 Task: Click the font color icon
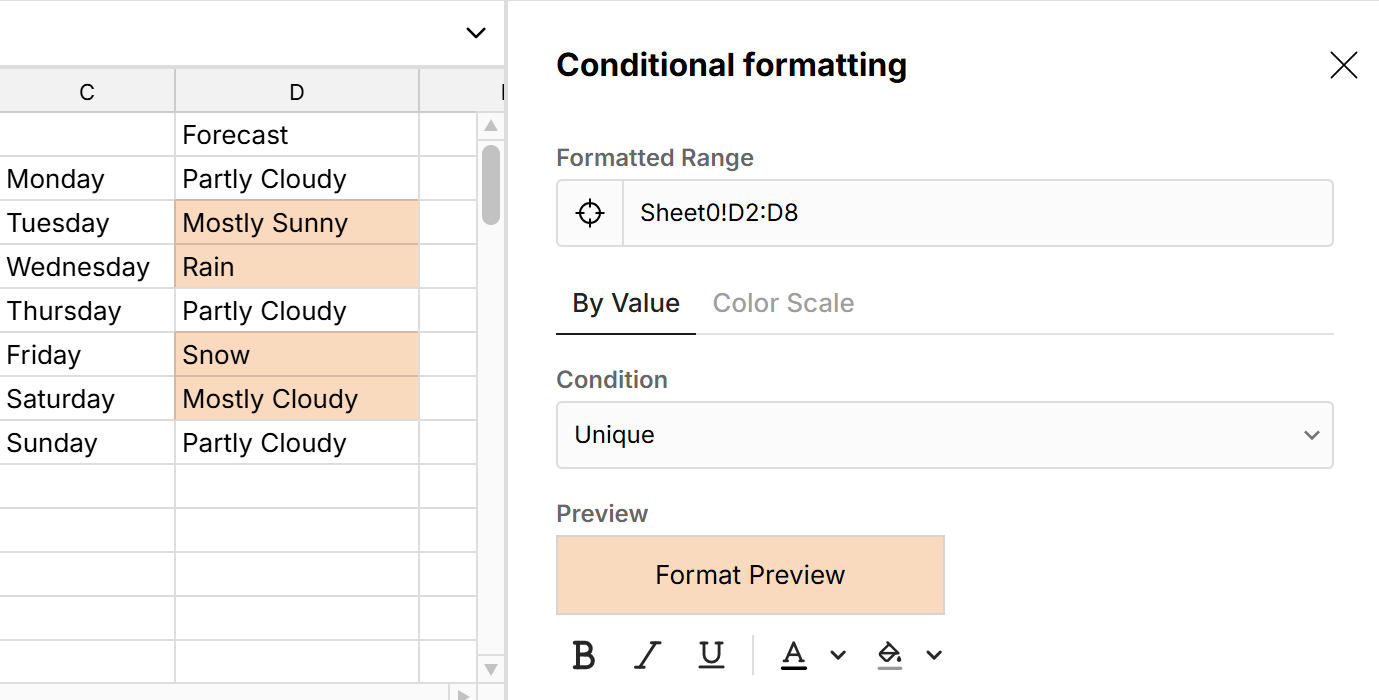coord(793,655)
